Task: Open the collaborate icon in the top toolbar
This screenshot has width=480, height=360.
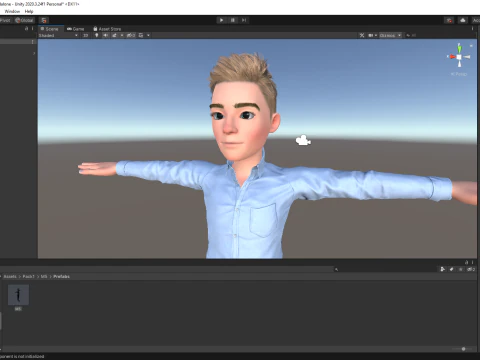Action: [x=449, y=20]
